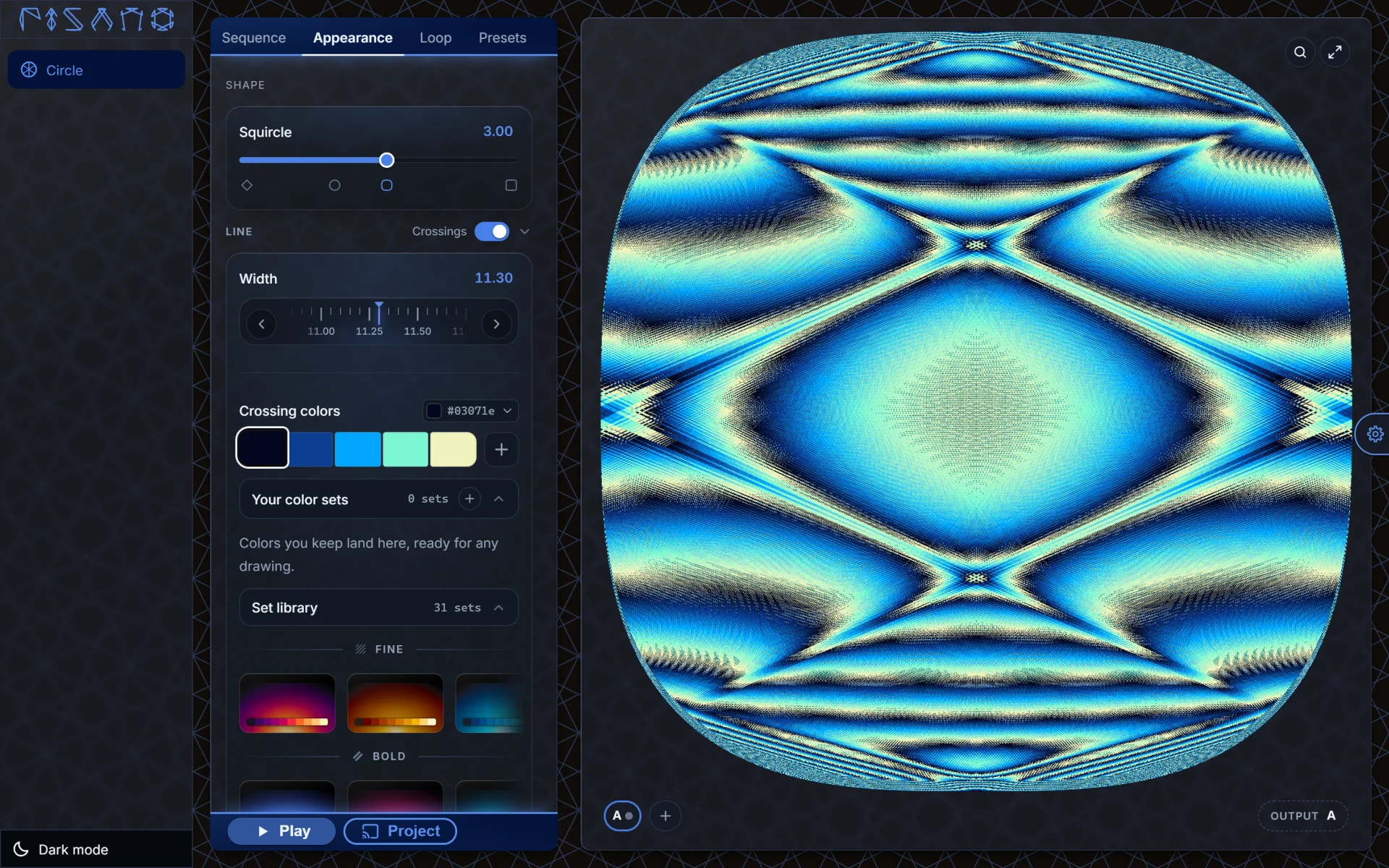Viewport: 1389px width, 868px height.
Task: Select the bright blue crossing color swatch
Action: (357, 449)
